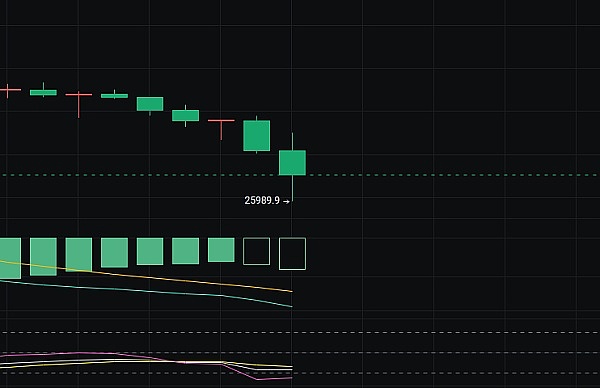Select the thinnest green candle between two red candles

(x=114, y=96)
